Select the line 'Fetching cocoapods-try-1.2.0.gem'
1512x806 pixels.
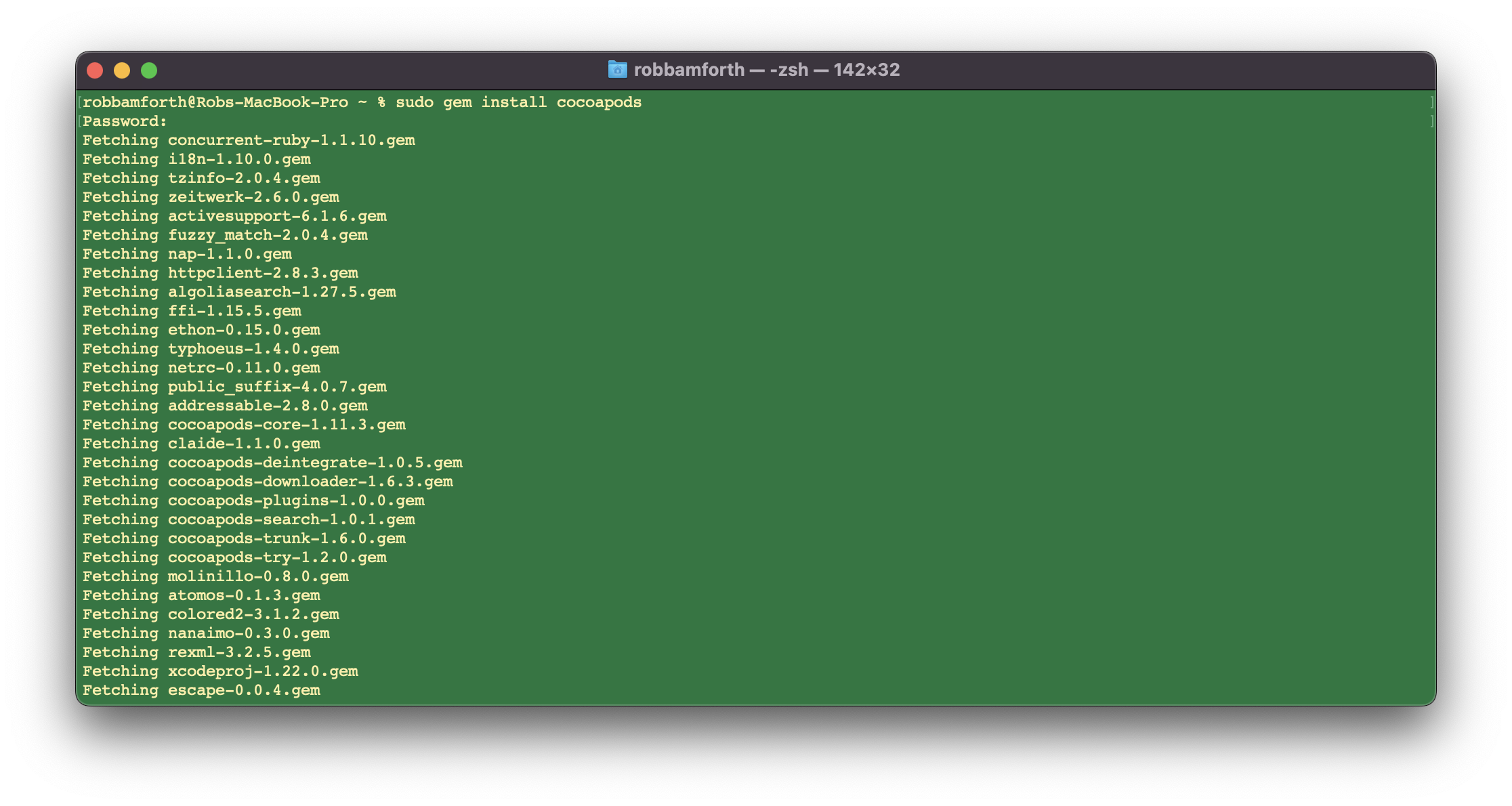[234, 557]
